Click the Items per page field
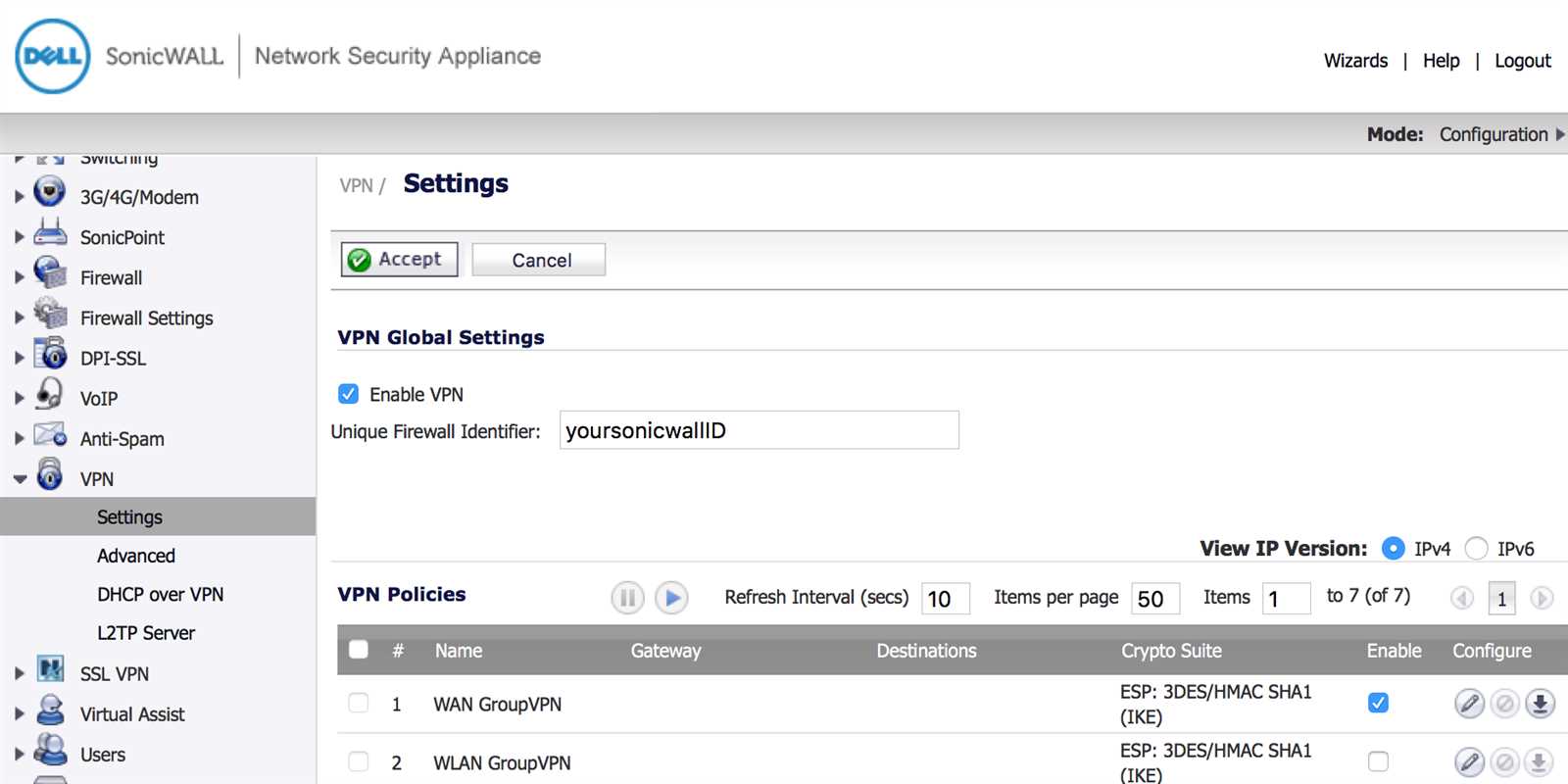This screenshot has width=1568, height=784. (x=1155, y=598)
